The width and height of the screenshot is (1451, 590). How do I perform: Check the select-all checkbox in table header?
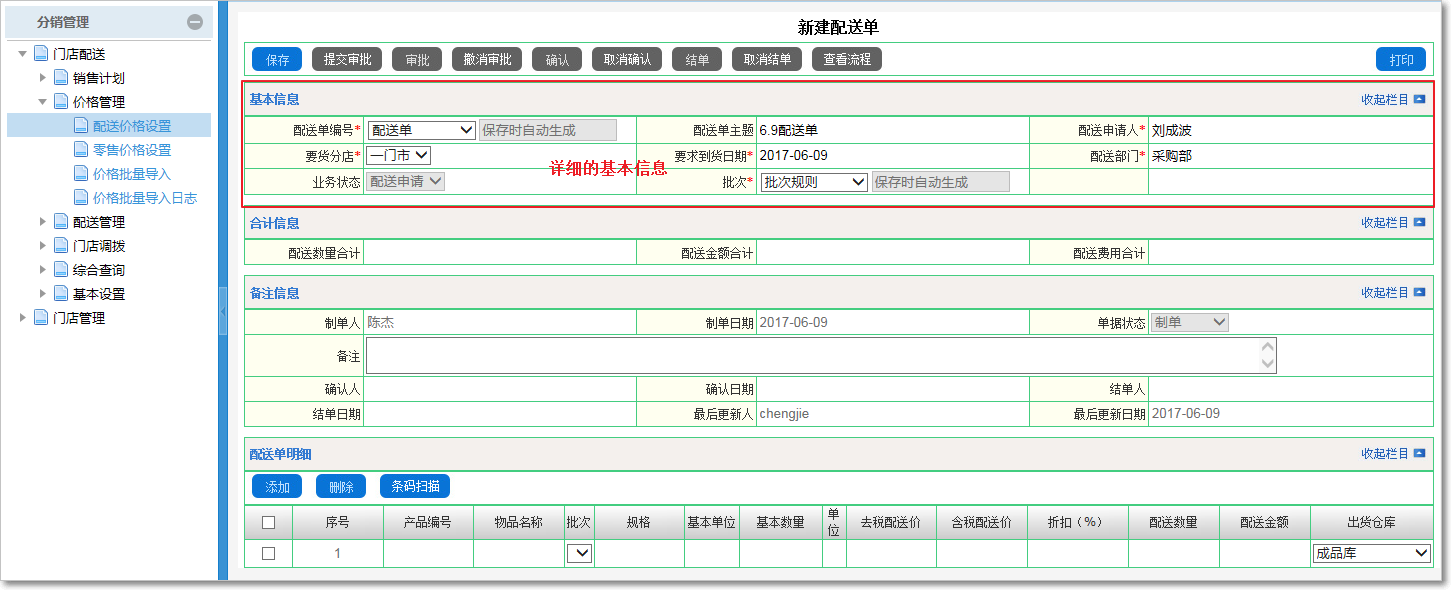pyautogui.click(x=268, y=522)
